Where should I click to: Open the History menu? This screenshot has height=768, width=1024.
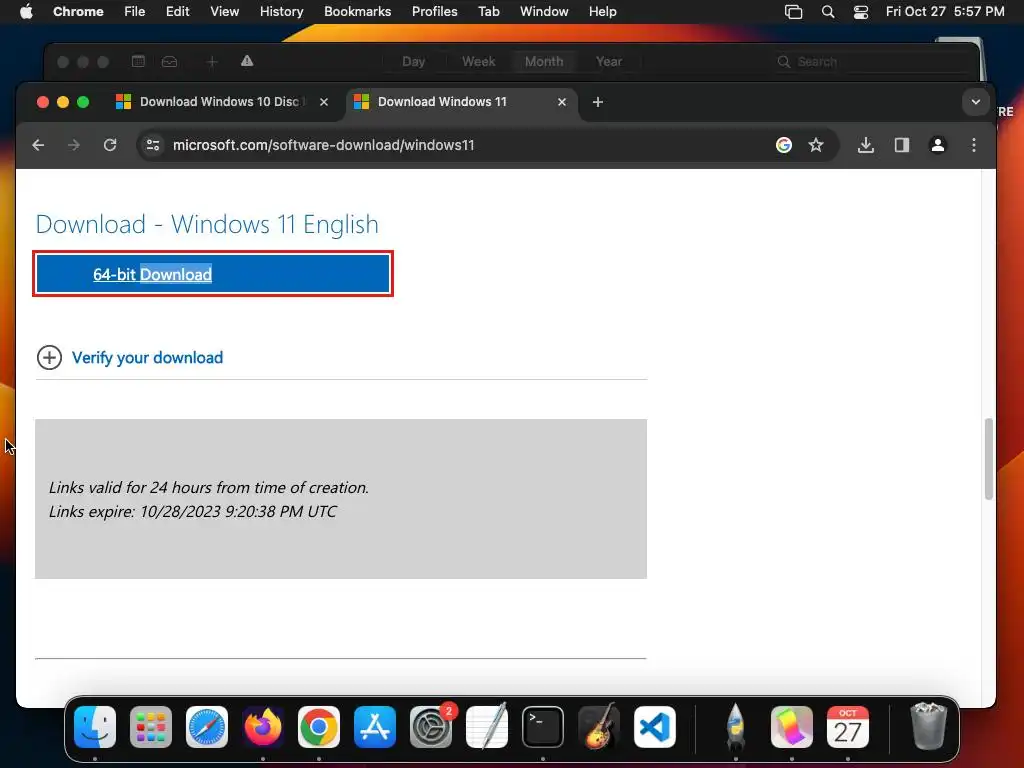(x=281, y=12)
